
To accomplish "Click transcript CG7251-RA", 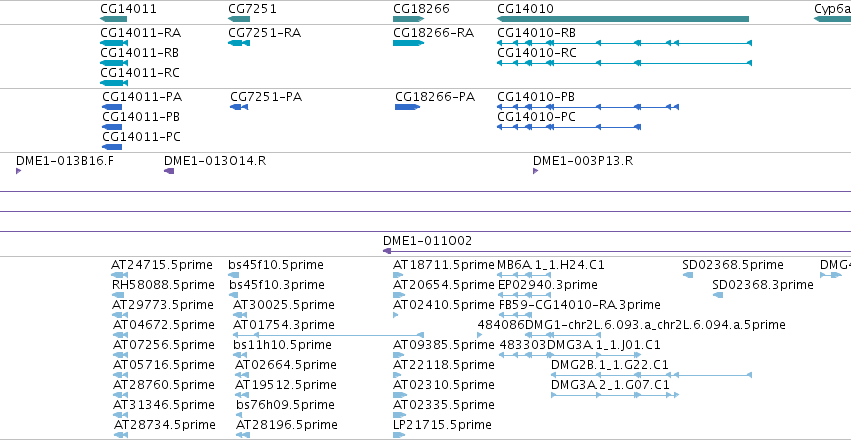I will 264,33.
